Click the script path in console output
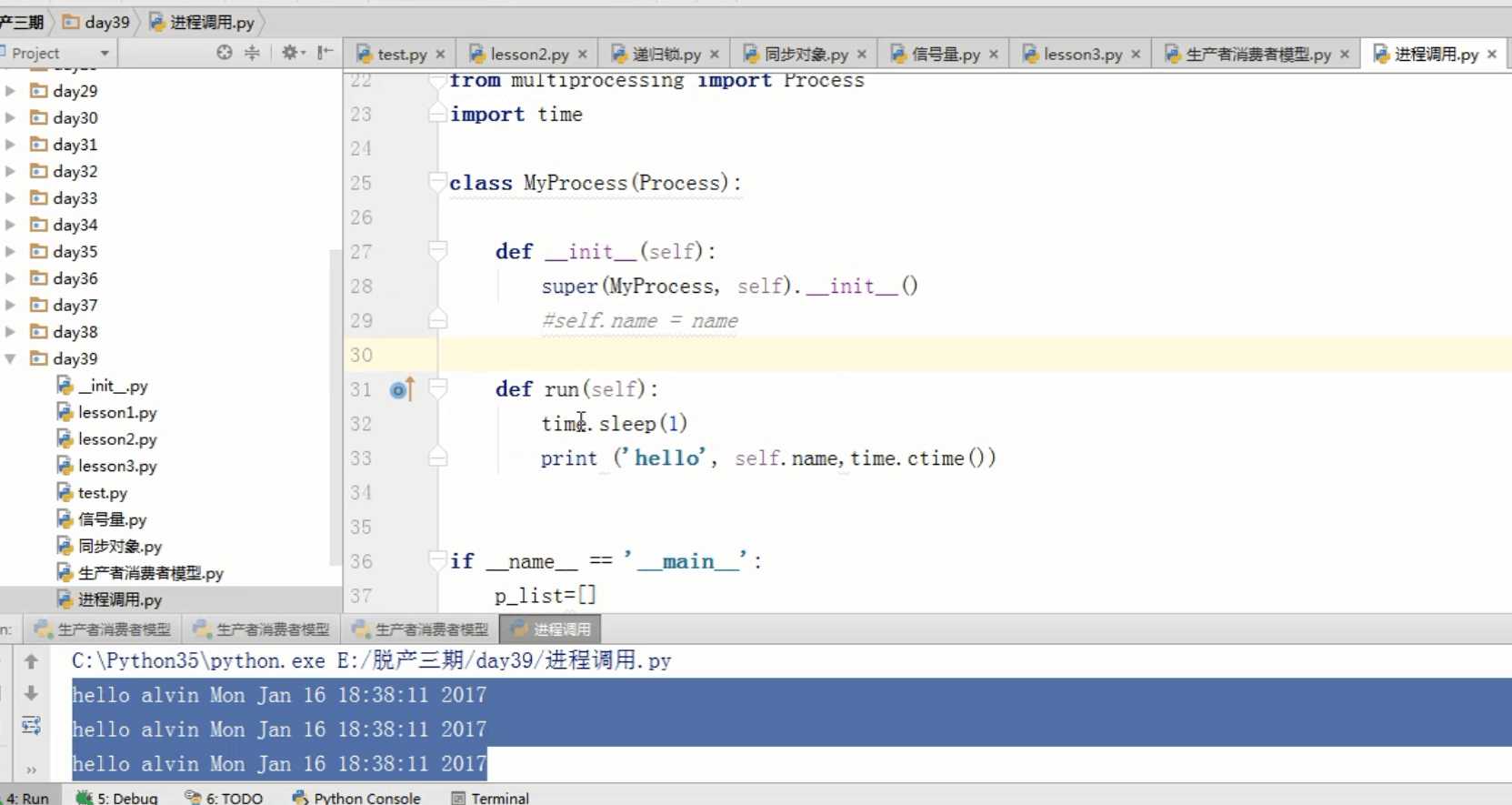The image size is (1512, 805). [505, 660]
